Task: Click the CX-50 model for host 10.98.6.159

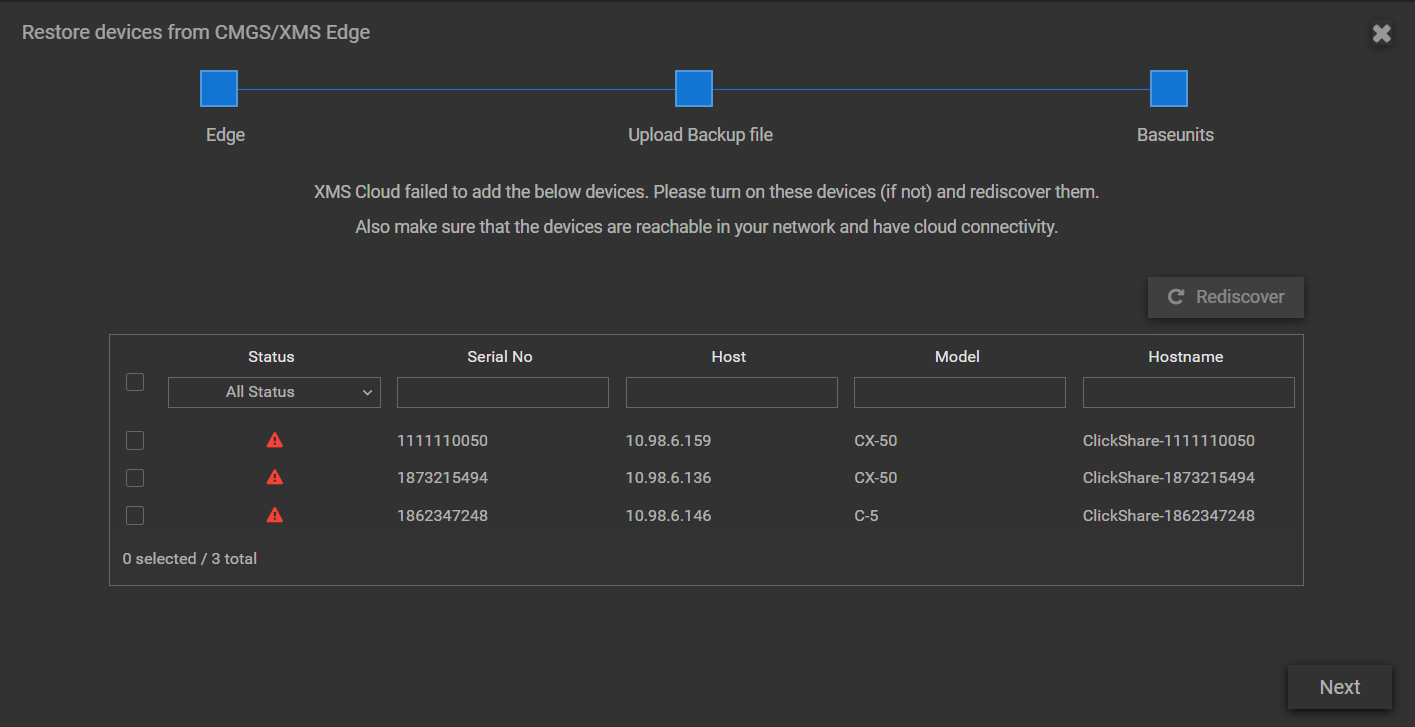Action: pos(876,441)
